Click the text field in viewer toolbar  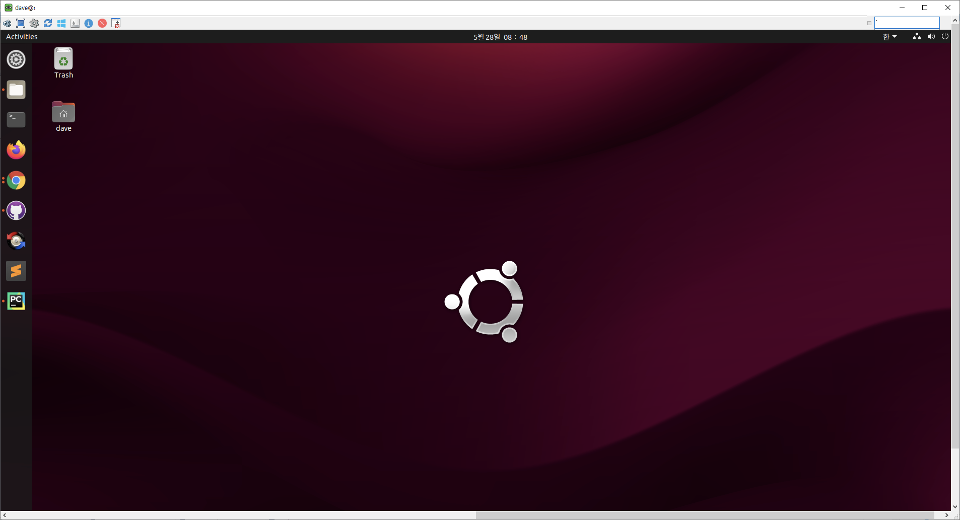(x=907, y=23)
